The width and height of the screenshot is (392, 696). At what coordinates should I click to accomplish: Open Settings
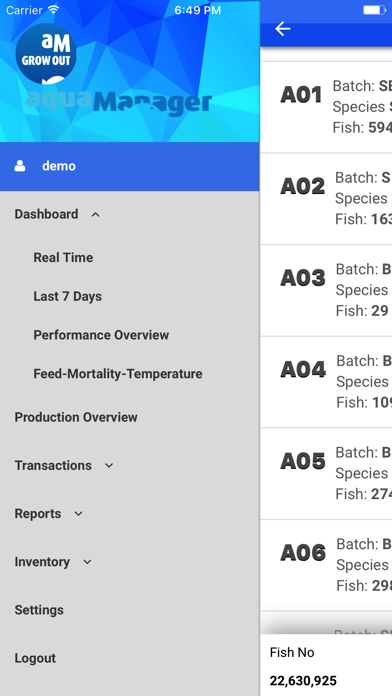39,610
